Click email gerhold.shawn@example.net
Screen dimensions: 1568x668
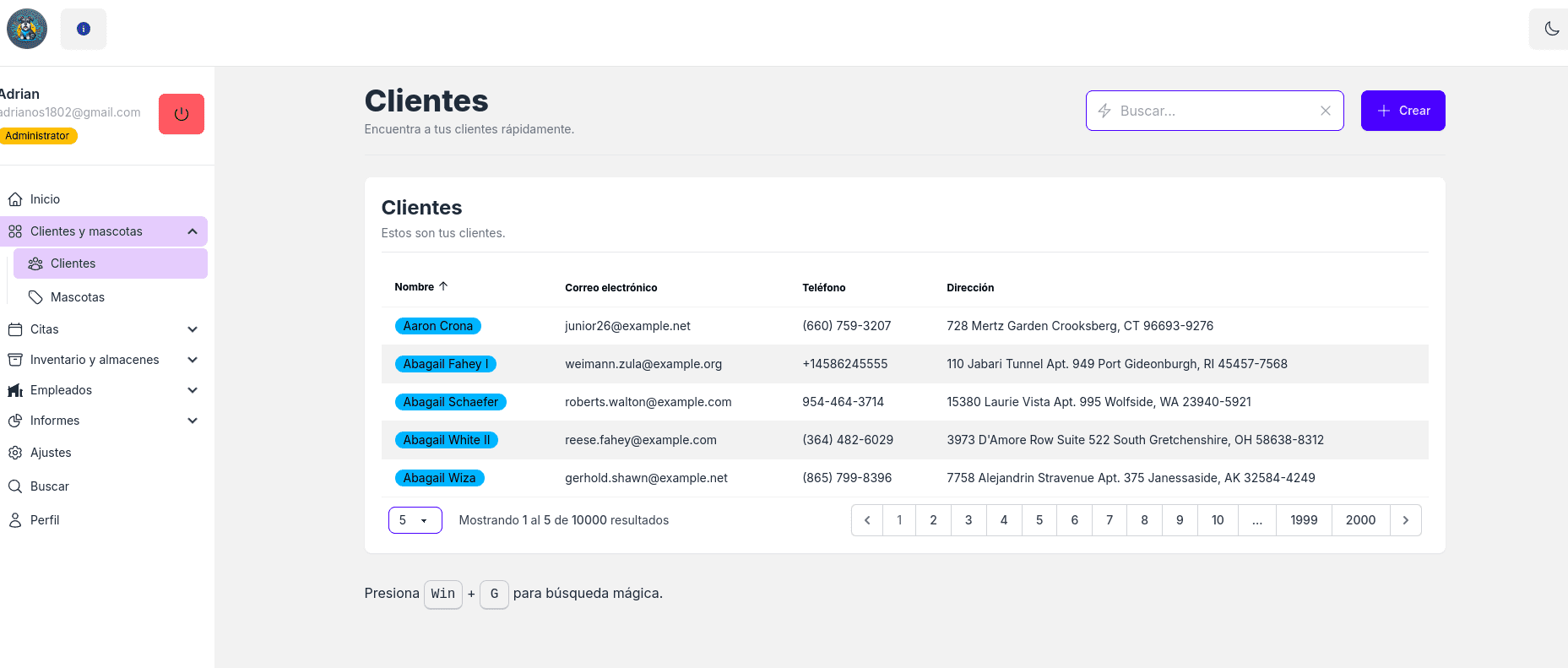pos(646,478)
